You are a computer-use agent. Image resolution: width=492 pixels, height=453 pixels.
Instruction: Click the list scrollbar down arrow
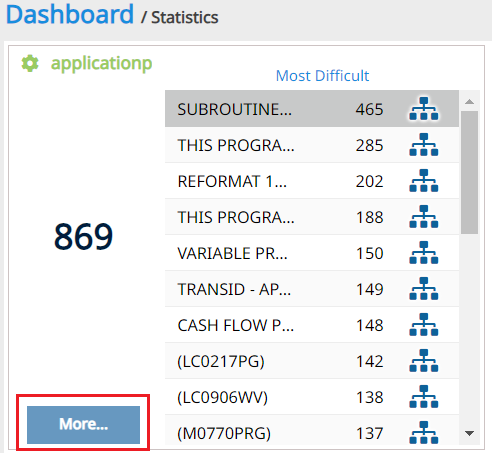(469, 433)
